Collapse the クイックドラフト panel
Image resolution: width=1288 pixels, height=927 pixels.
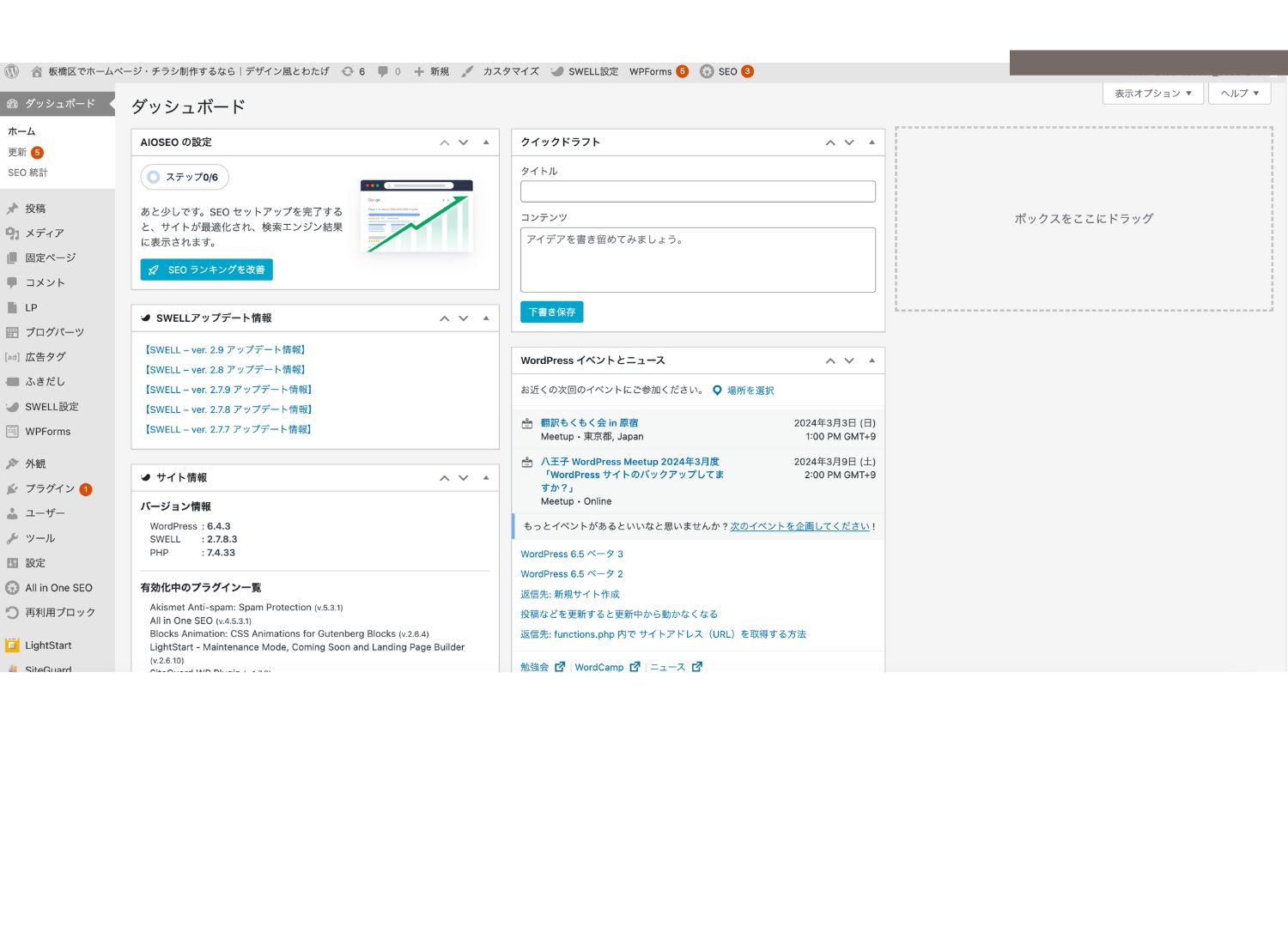[872, 142]
